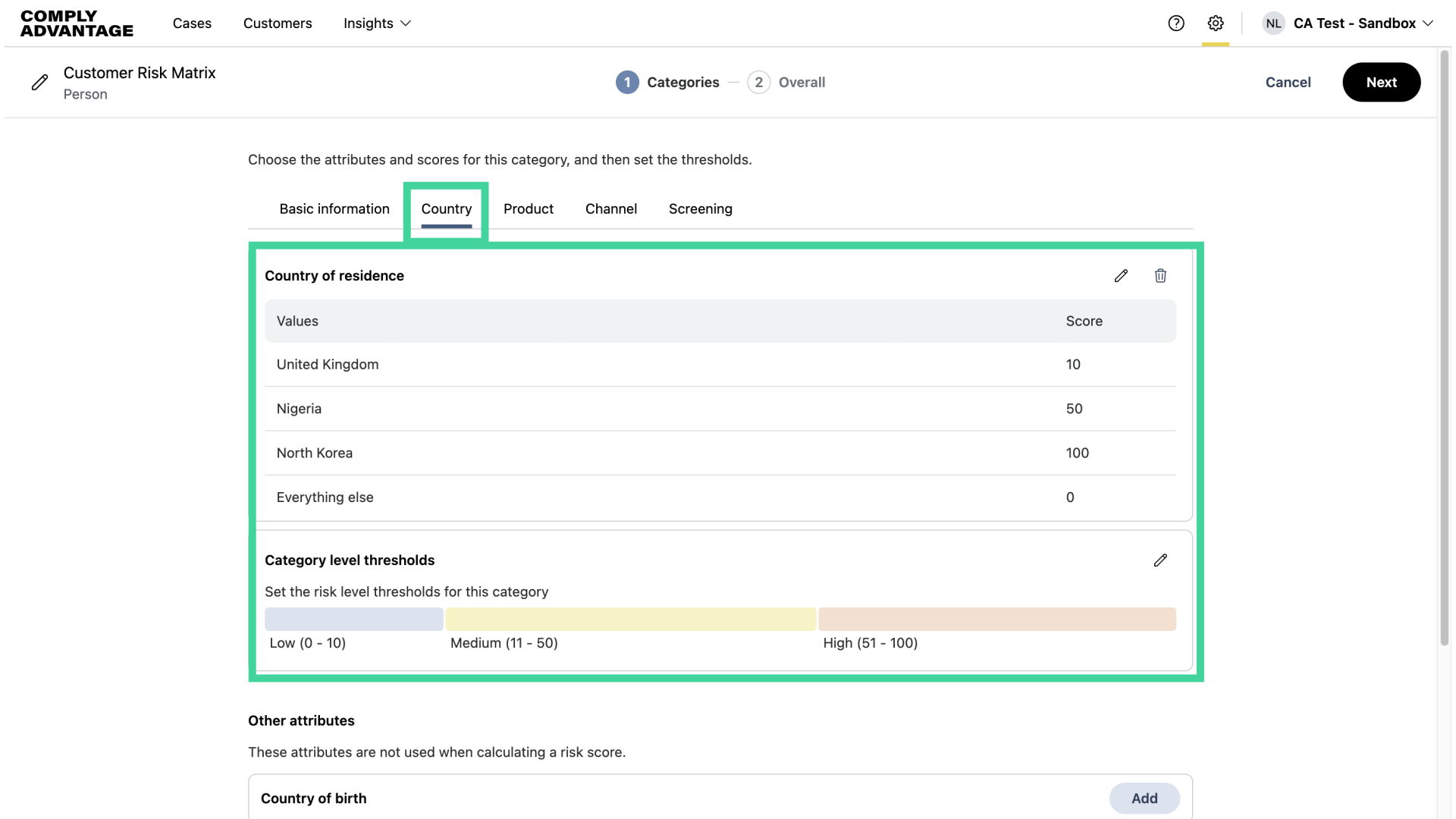Image resolution: width=1456 pixels, height=819 pixels.
Task: Click the High threshold color bar
Action: [996, 619]
